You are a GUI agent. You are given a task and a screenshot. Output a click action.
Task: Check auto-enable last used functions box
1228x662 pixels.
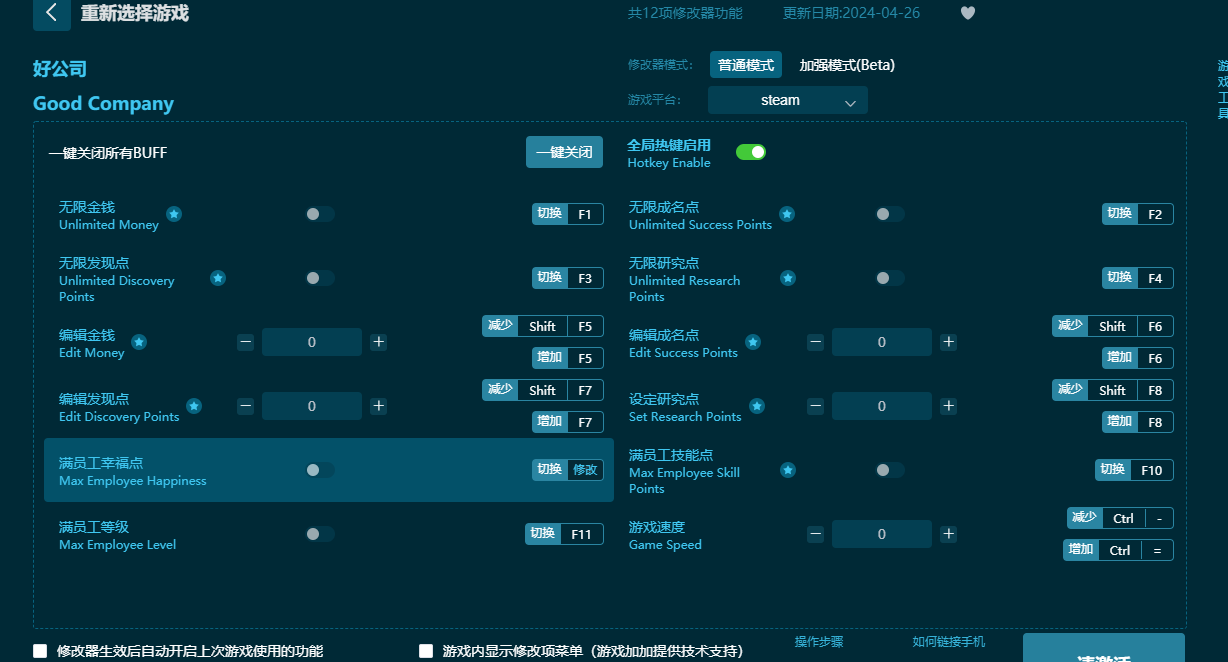(40, 651)
